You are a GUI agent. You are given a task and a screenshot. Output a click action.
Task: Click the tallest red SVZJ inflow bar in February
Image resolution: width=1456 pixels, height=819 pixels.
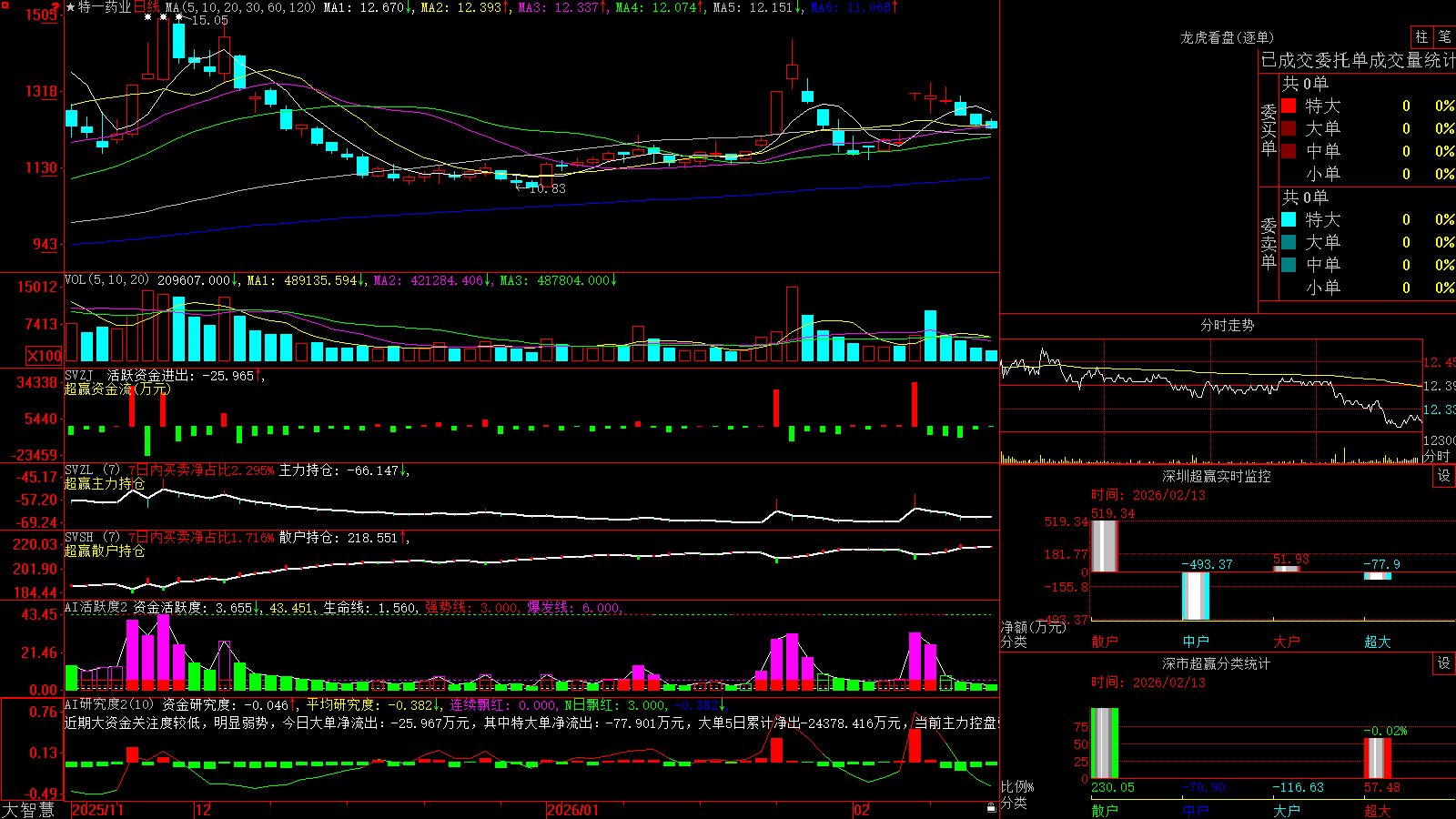[x=915, y=404]
